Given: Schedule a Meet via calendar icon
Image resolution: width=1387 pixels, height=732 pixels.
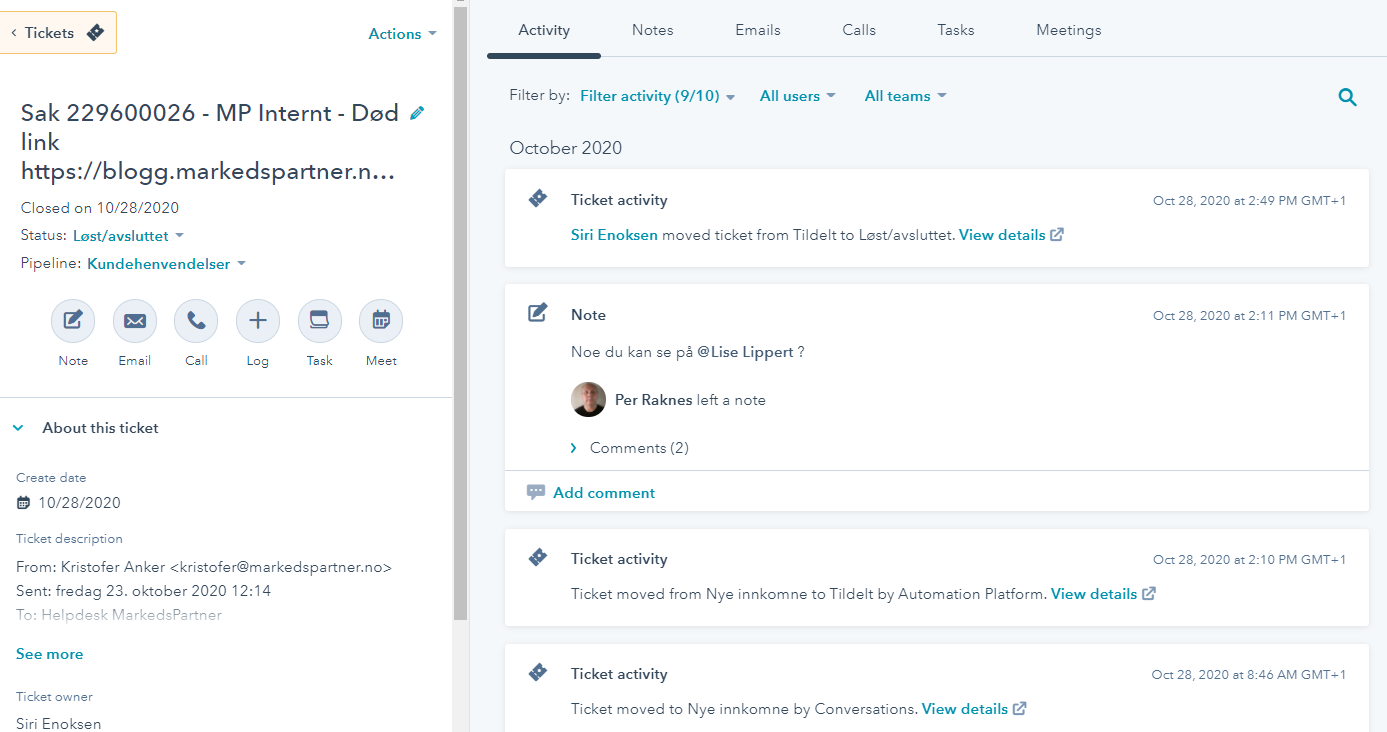Looking at the screenshot, I should click(x=381, y=321).
